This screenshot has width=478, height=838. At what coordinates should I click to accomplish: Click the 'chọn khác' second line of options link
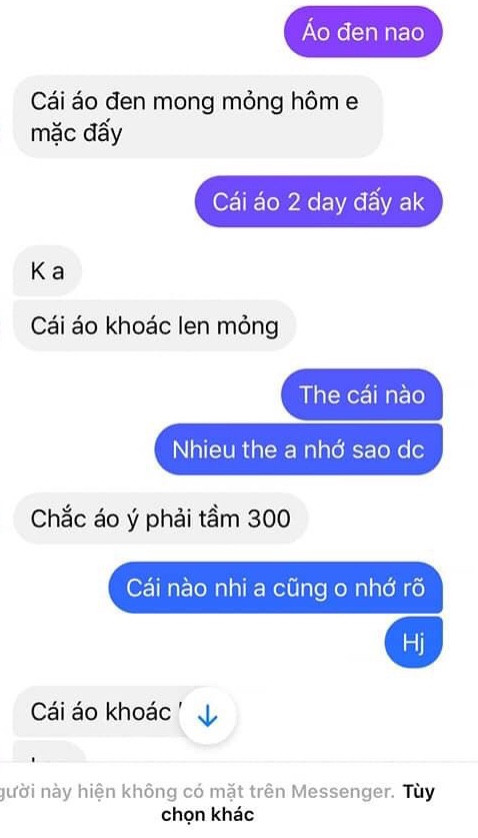pos(207,814)
